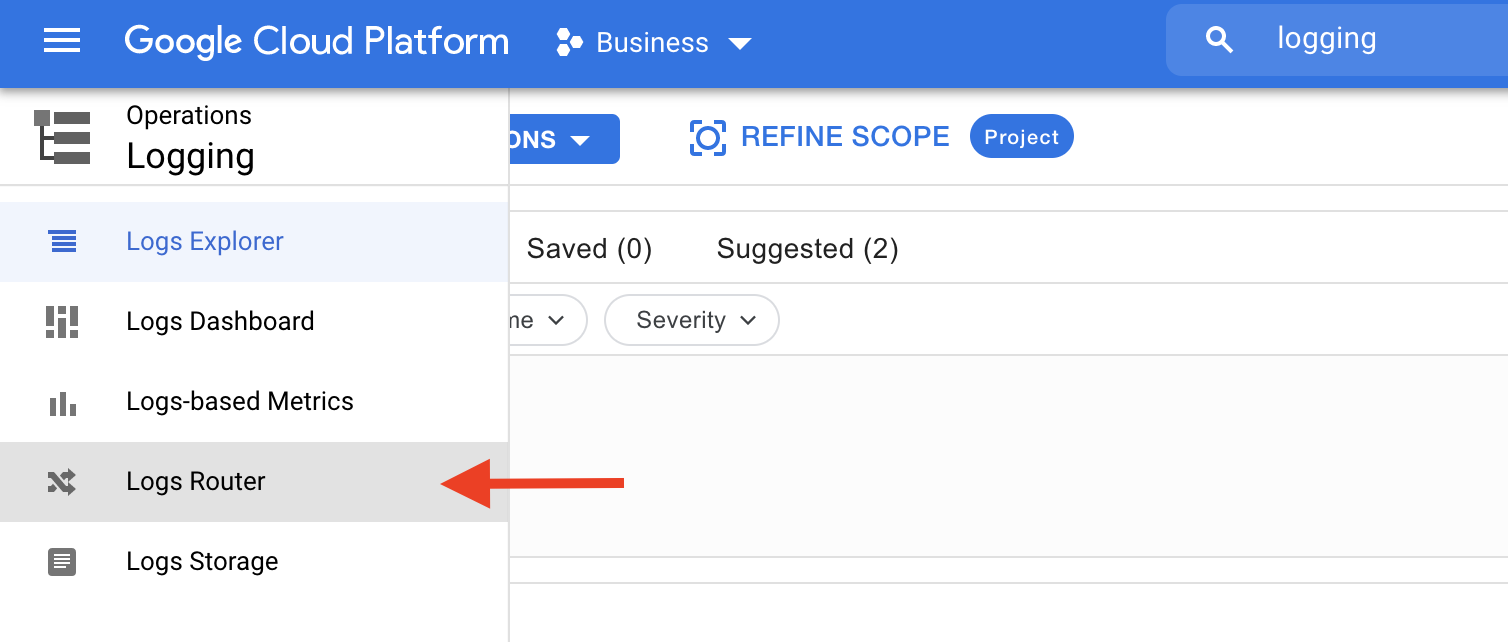This screenshot has width=1508, height=642.
Task: Click the Project scope chip
Action: click(x=1021, y=137)
